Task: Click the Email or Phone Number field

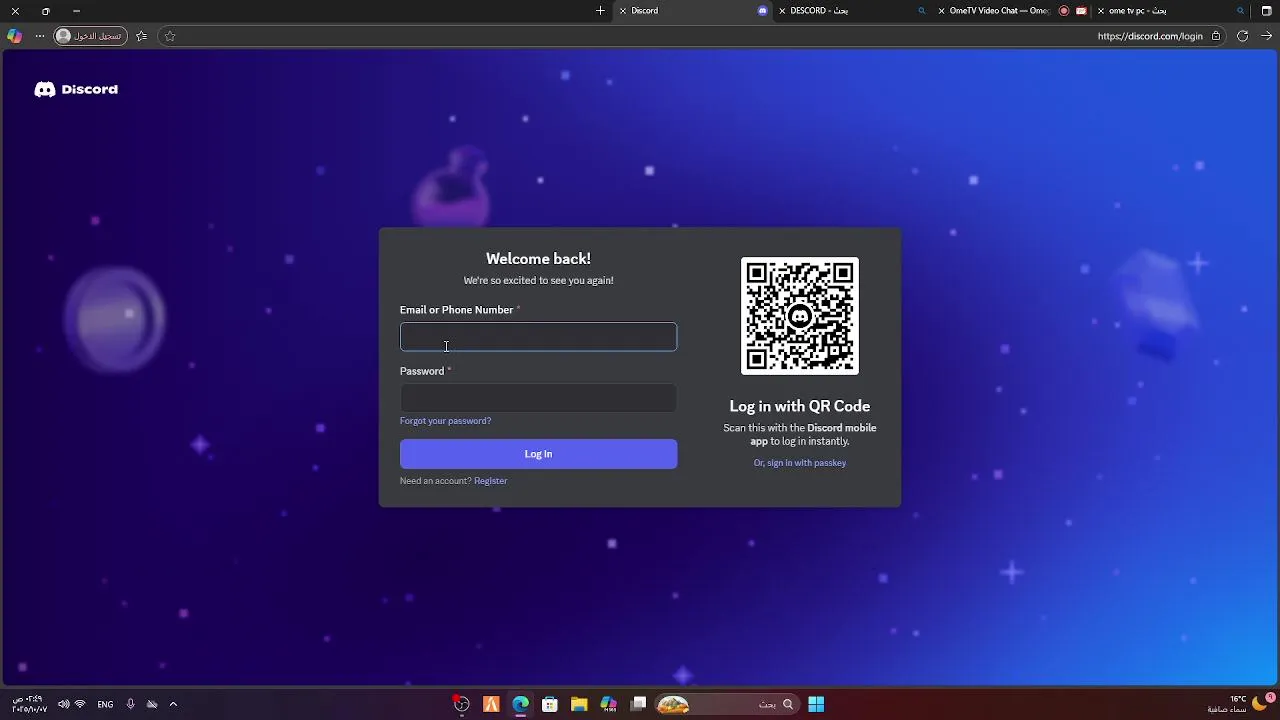Action: coord(538,337)
